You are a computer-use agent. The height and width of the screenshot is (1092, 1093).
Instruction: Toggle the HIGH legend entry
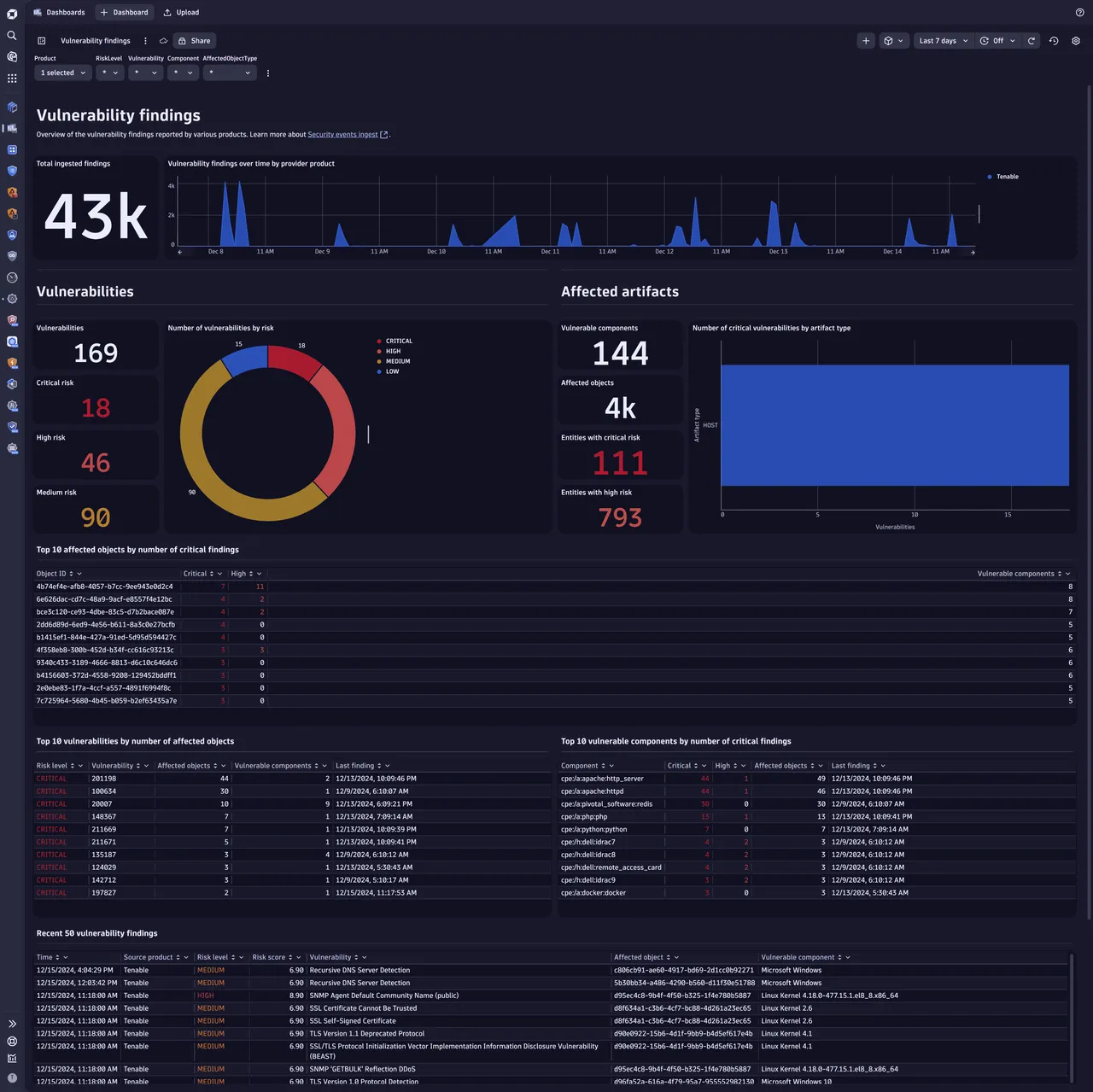pos(389,352)
